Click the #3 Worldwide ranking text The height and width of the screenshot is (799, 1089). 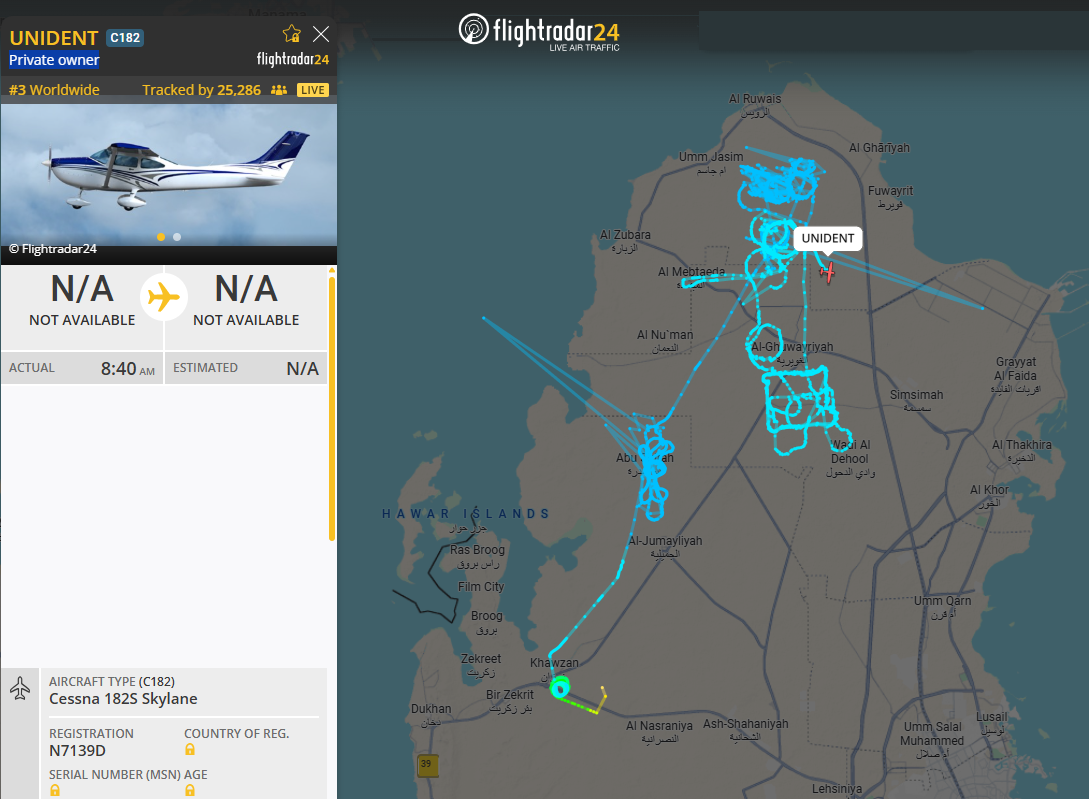click(x=55, y=90)
